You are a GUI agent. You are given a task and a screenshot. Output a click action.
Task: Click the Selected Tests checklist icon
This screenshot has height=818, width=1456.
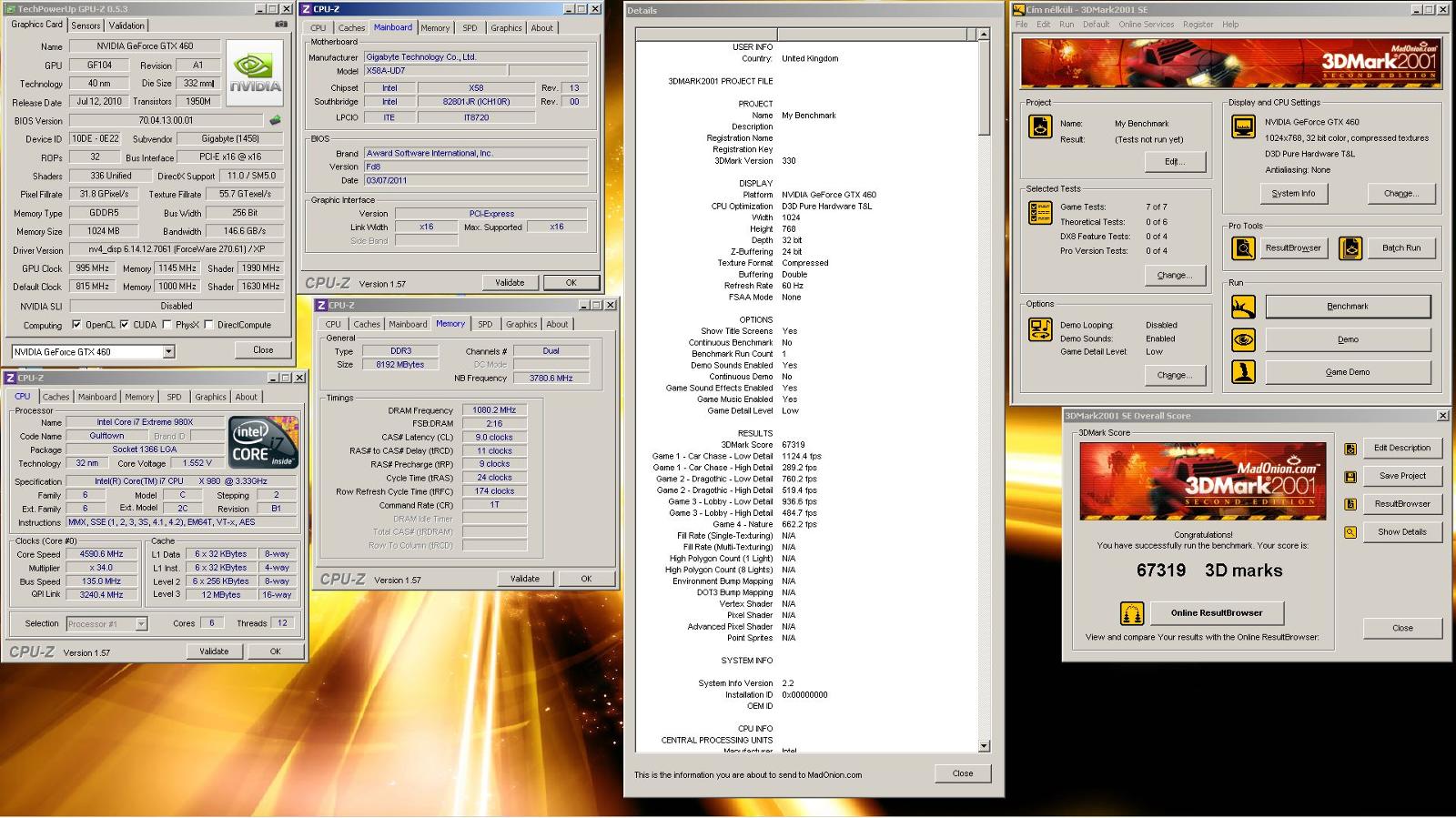[1040, 213]
